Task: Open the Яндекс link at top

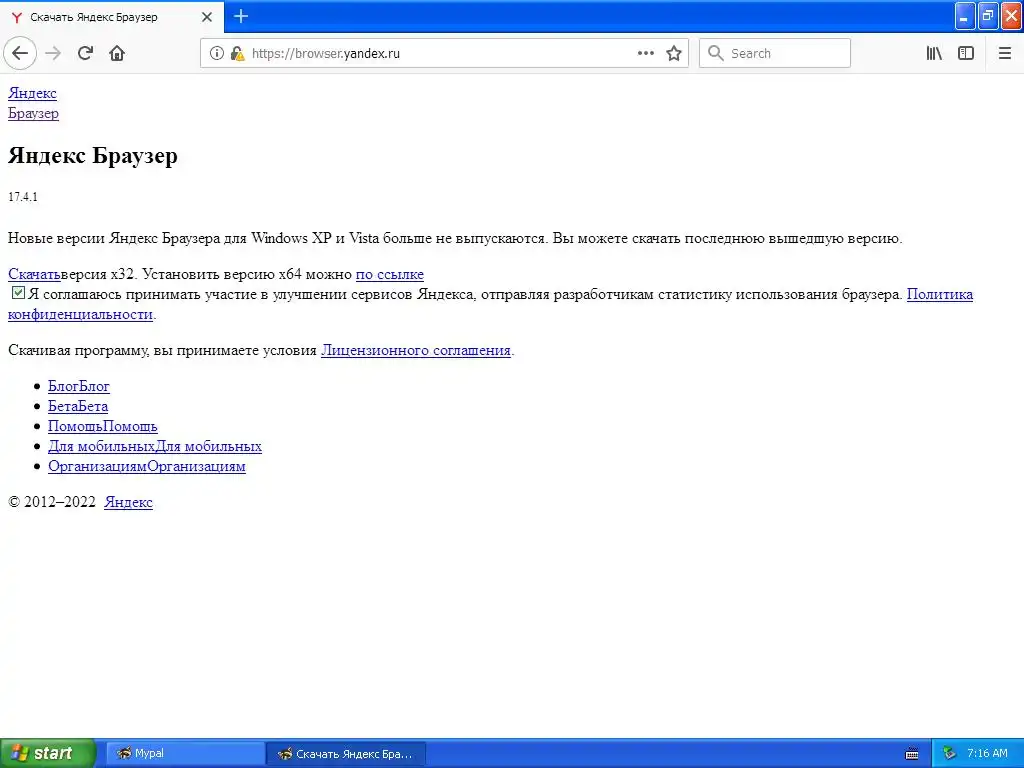Action: 33,93
